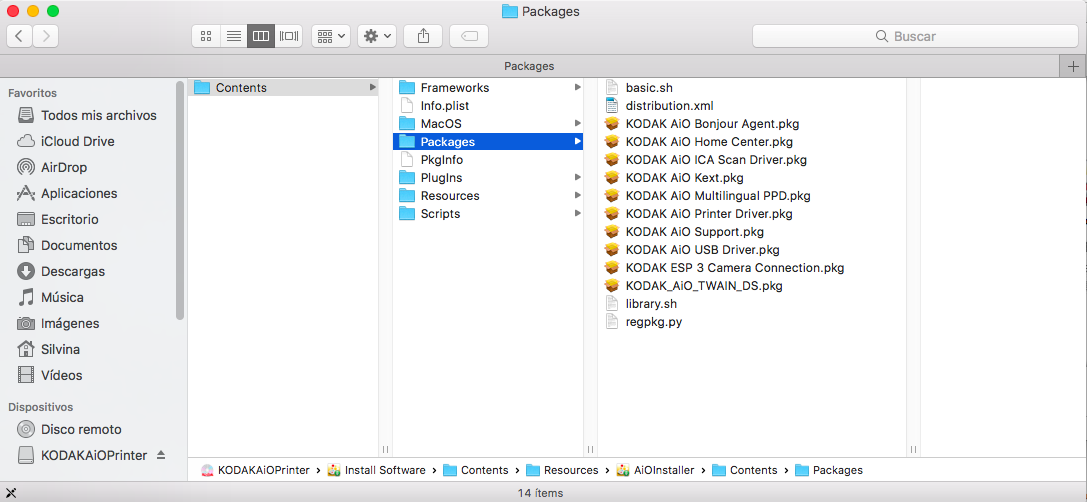
Task: Expand the Scripts folder arrow
Action: [x=577, y=214]
